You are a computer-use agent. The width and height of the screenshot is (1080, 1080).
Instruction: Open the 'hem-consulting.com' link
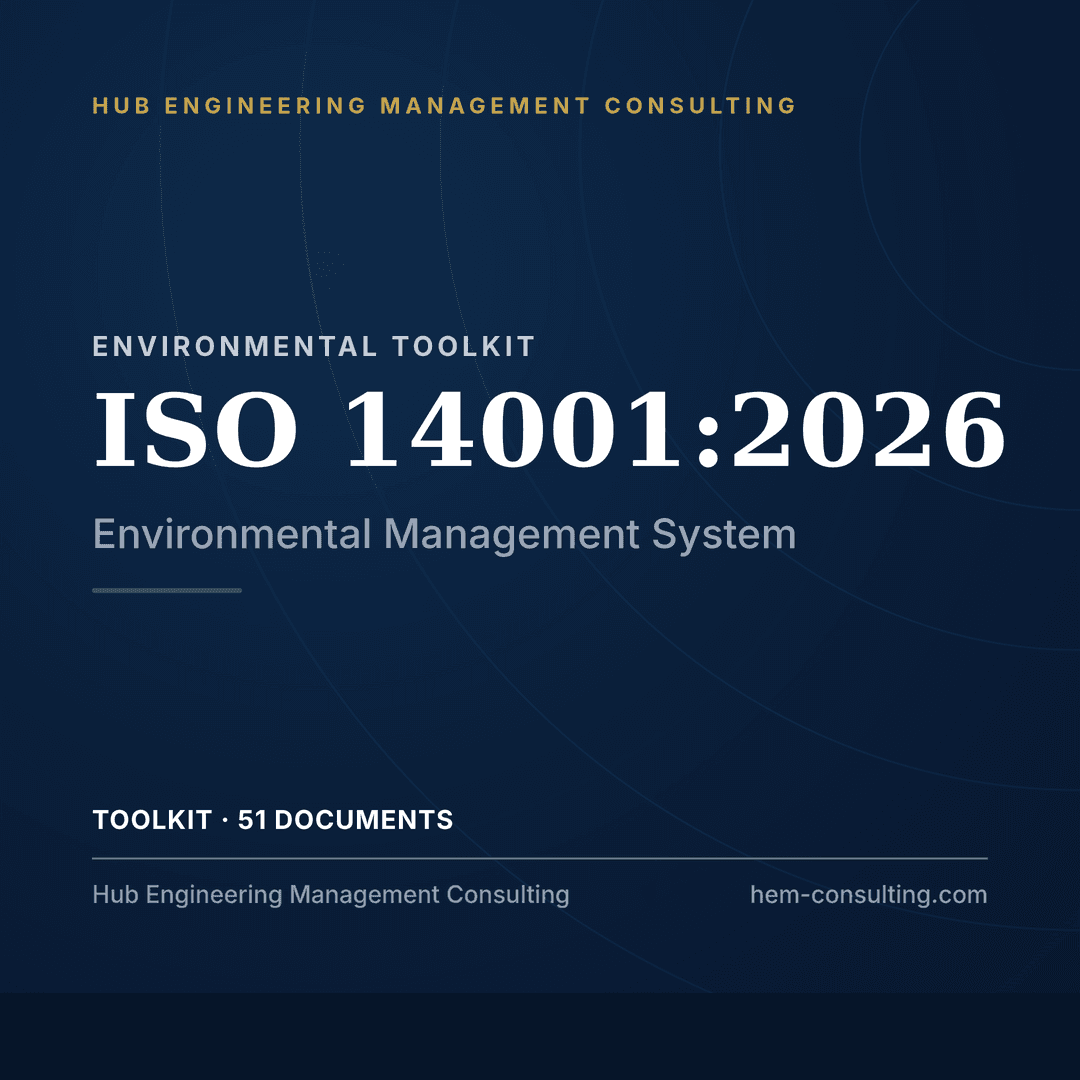pyautogui.click(x=869, y=895)
